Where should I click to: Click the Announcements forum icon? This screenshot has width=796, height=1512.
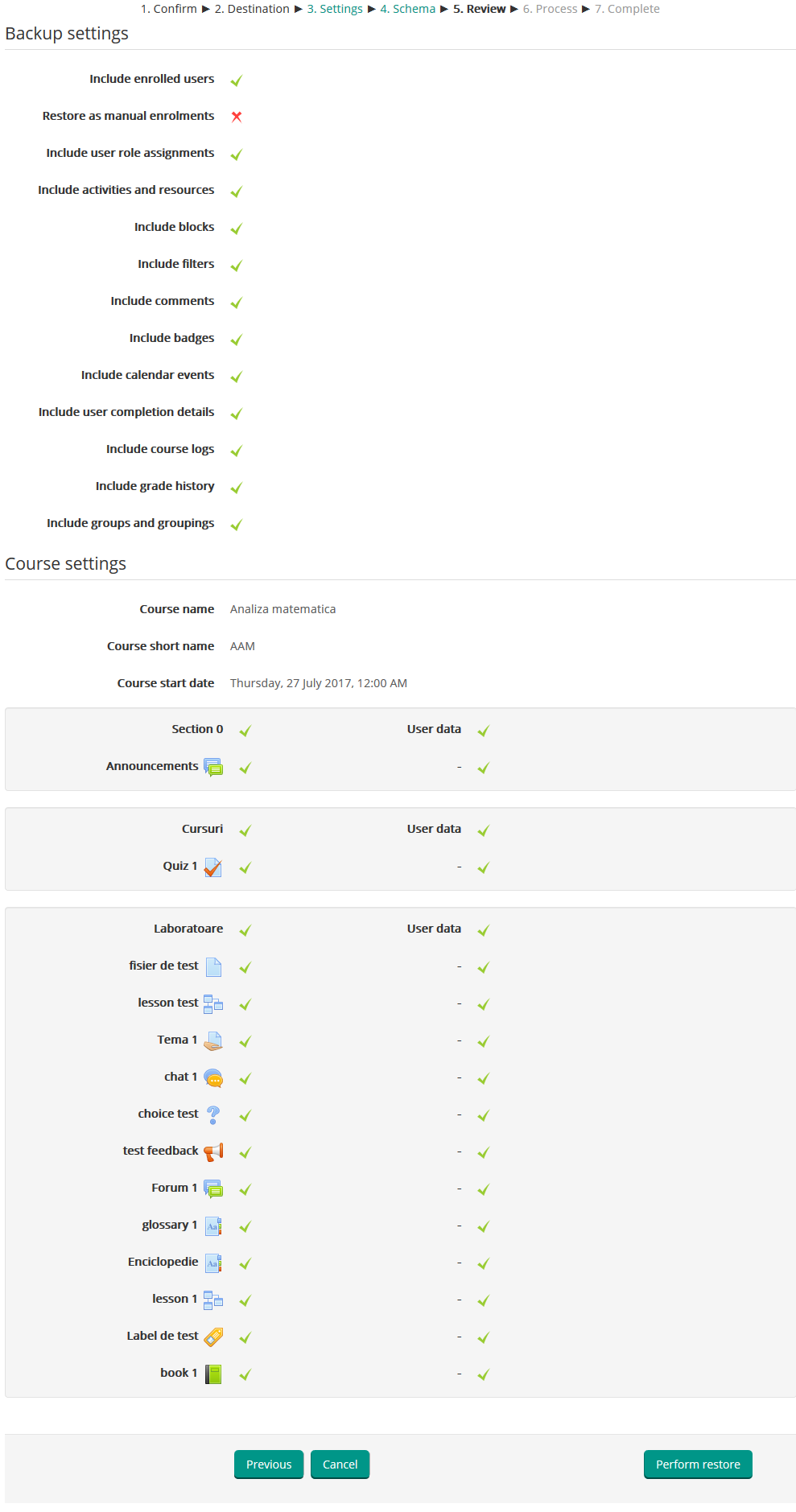point(213,767)
